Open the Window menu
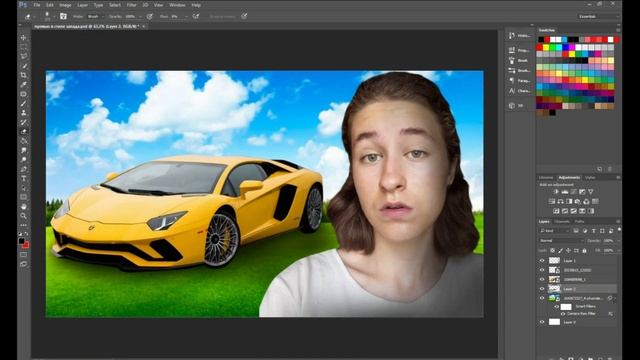 (177, 5)
